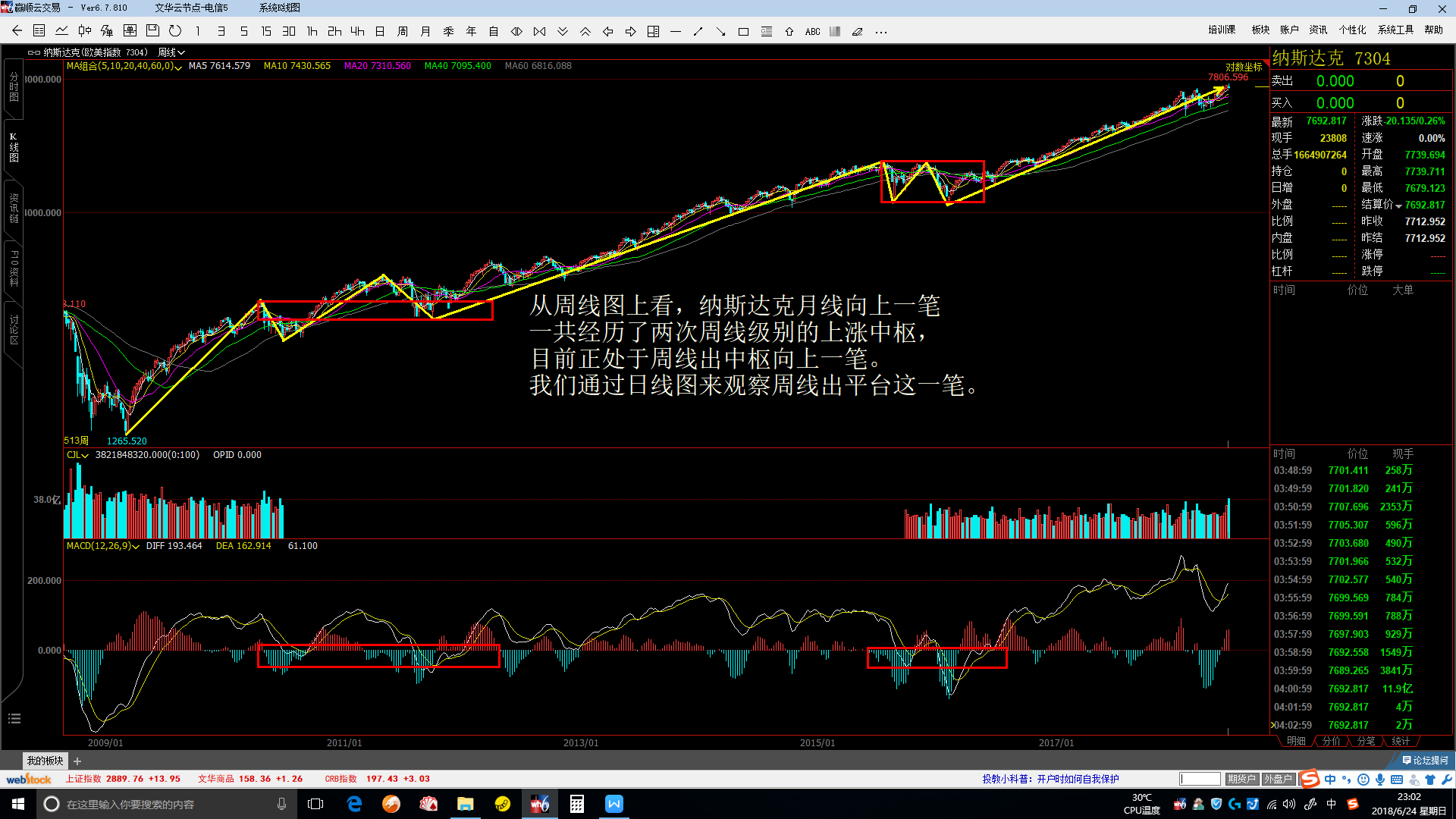Select the eraser tool icon

[858, 31]
